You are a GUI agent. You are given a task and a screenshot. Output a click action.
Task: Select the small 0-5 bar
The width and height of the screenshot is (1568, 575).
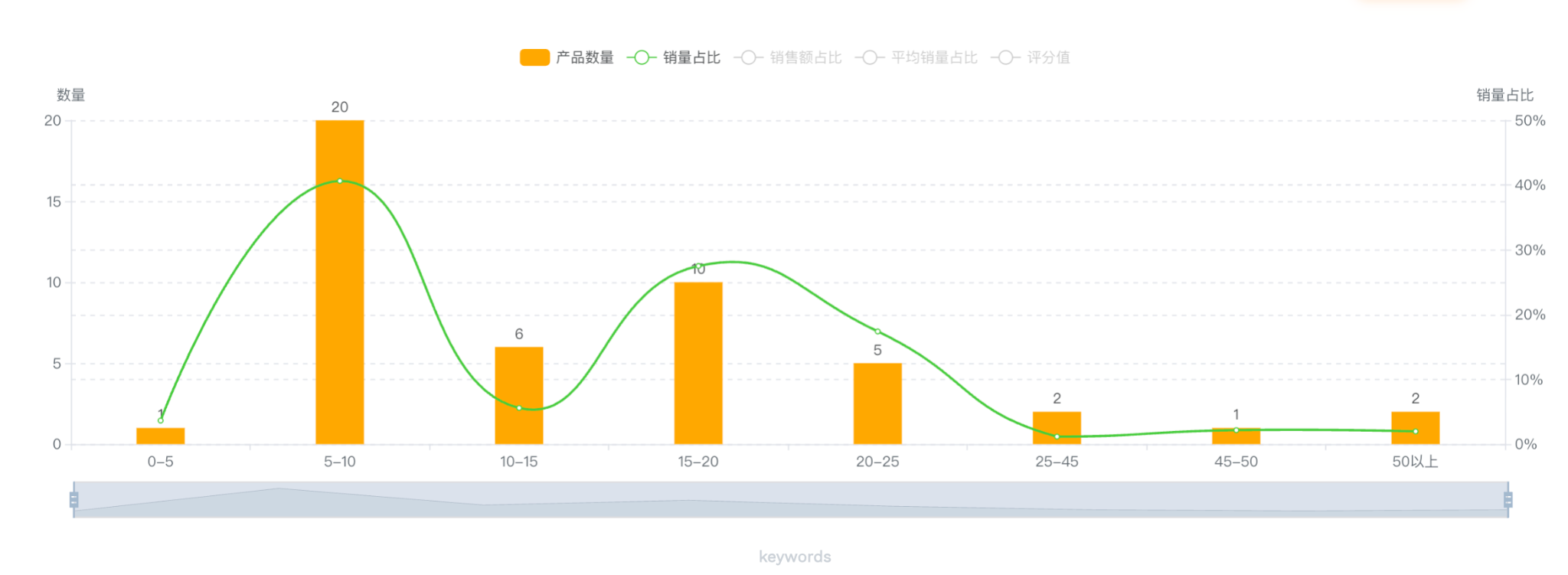coord(160,436)
